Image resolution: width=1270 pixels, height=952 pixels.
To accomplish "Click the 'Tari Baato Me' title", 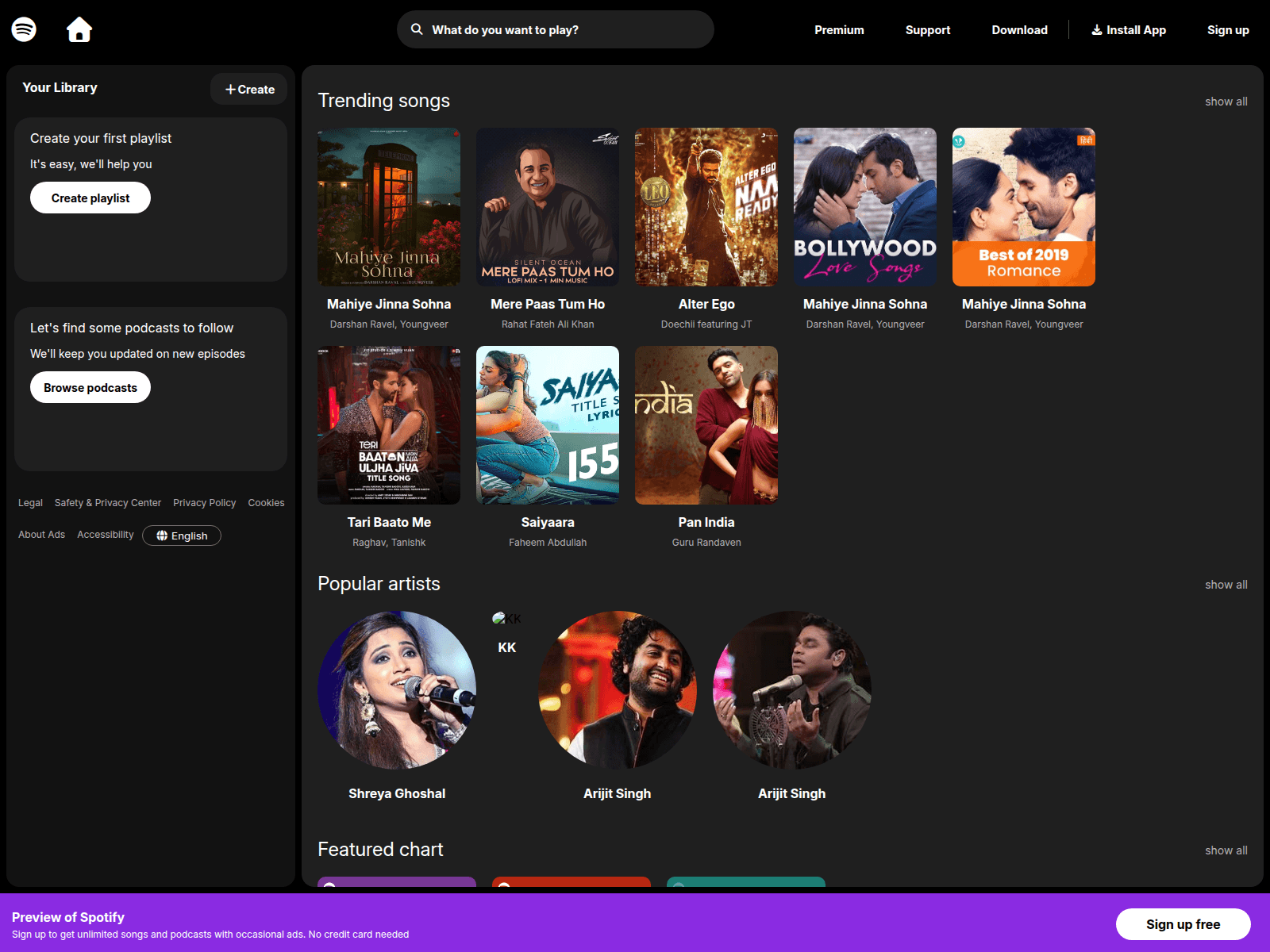I will (389, 522).
